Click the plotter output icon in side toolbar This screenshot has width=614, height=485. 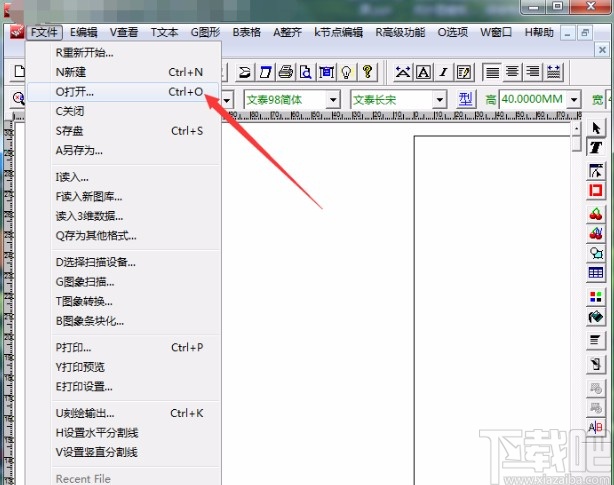(596, 364)
